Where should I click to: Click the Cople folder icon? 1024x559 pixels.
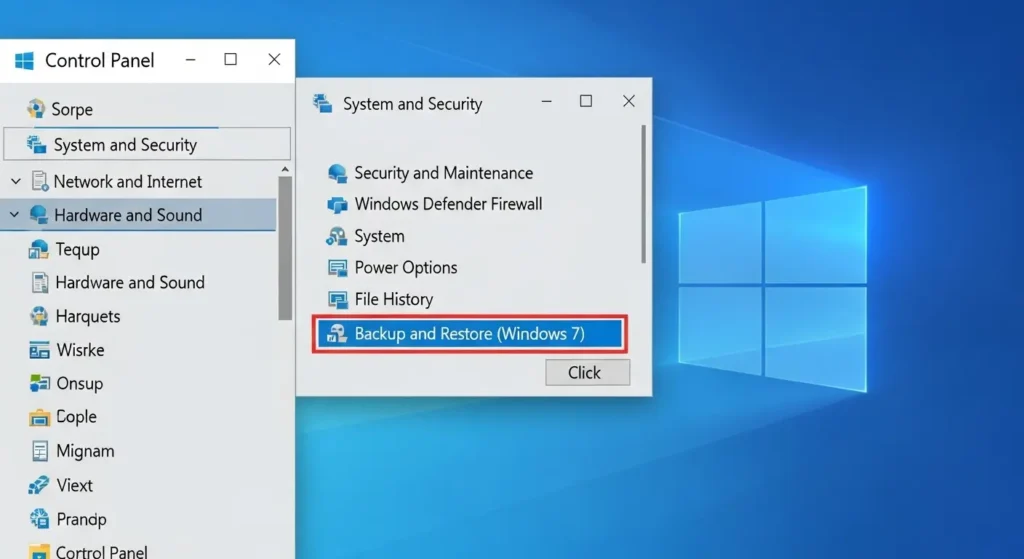[x=39, y=417]
